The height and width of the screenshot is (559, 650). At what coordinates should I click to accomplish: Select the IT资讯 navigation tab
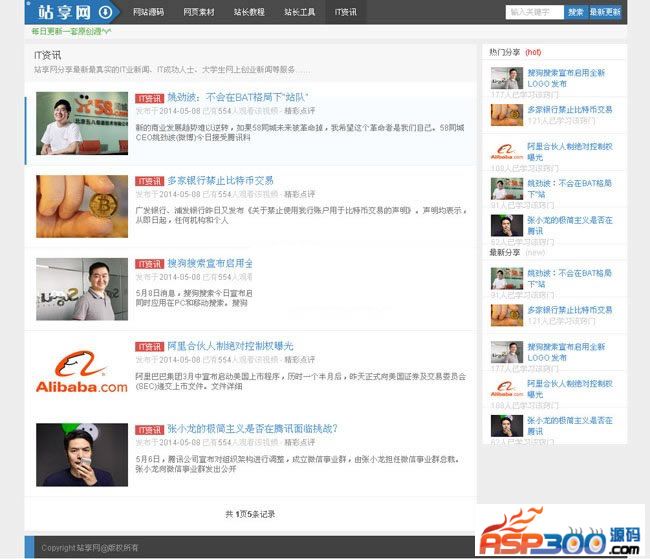[x=346, y=12]
